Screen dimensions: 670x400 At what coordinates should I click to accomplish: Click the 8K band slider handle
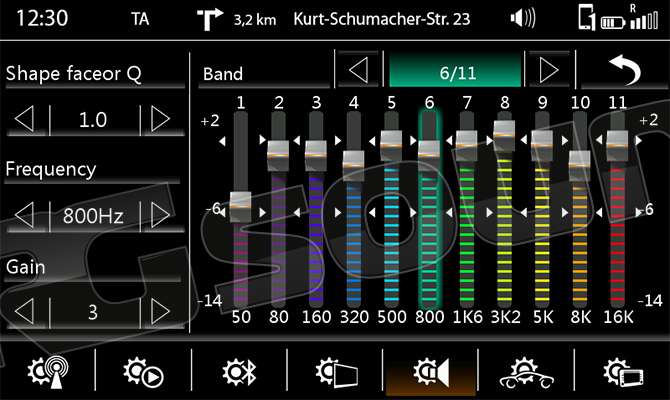(579, 166)
